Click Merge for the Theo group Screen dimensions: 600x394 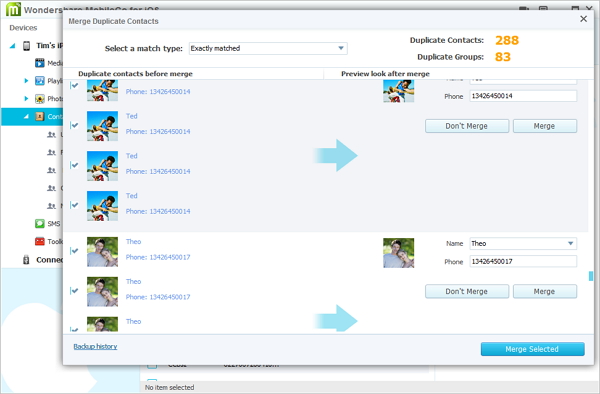tap(545, 291)
